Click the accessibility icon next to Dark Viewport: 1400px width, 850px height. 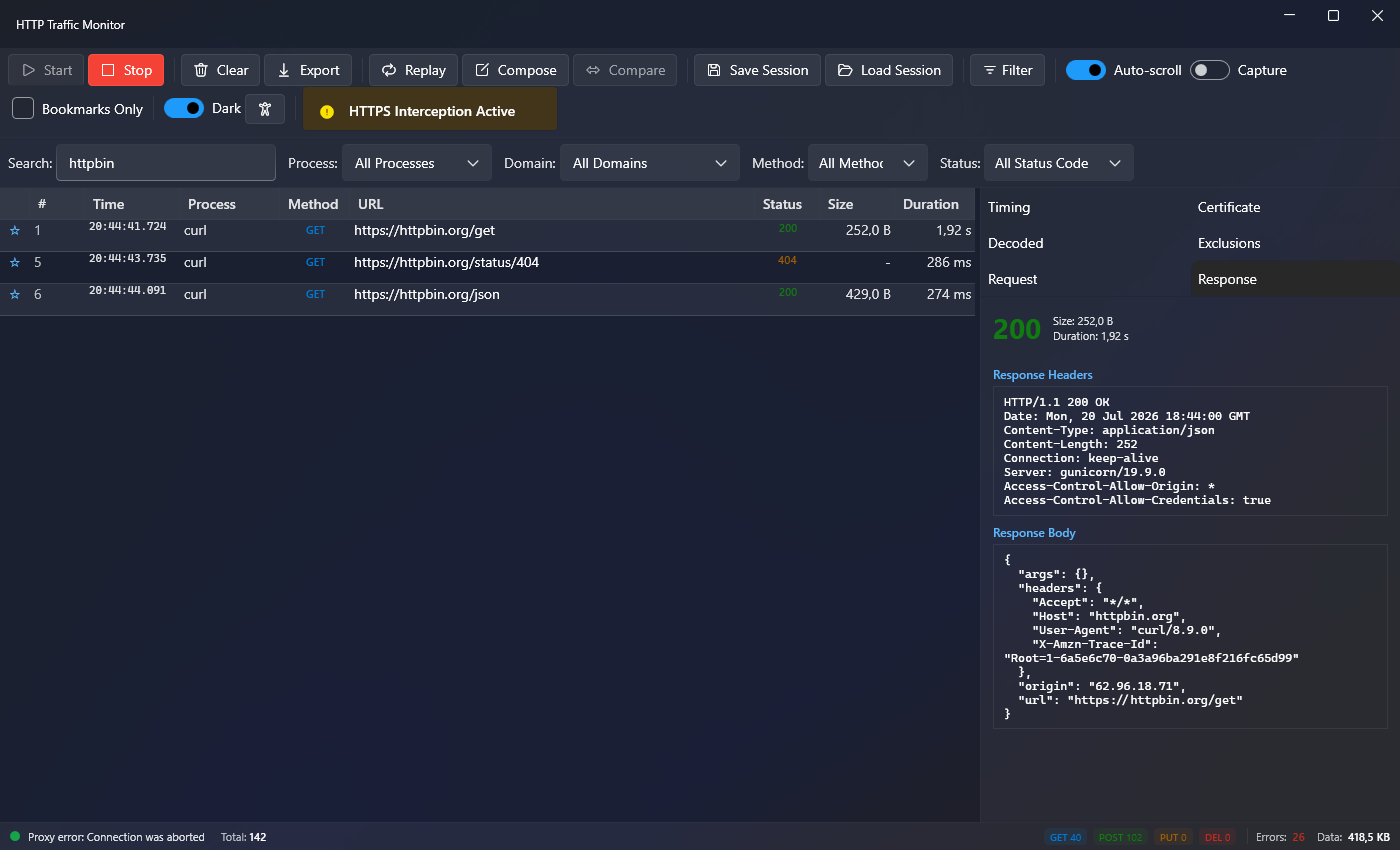[265, 109]
